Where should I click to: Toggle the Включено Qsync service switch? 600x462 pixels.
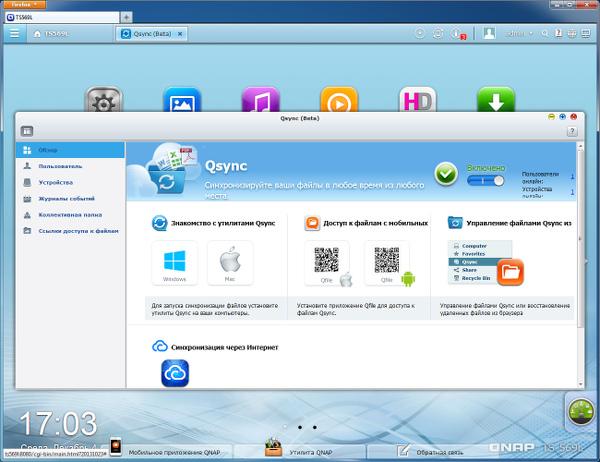(486, 181)
